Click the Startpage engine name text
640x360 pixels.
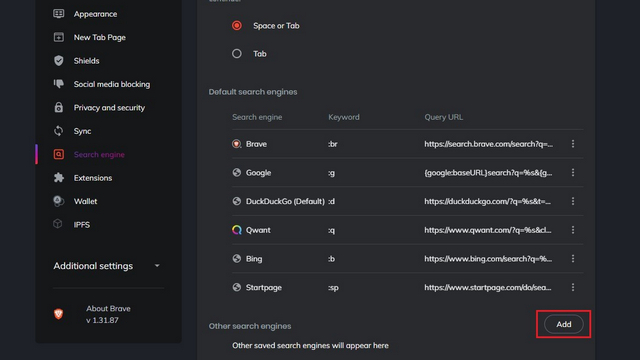pos(264,287)
